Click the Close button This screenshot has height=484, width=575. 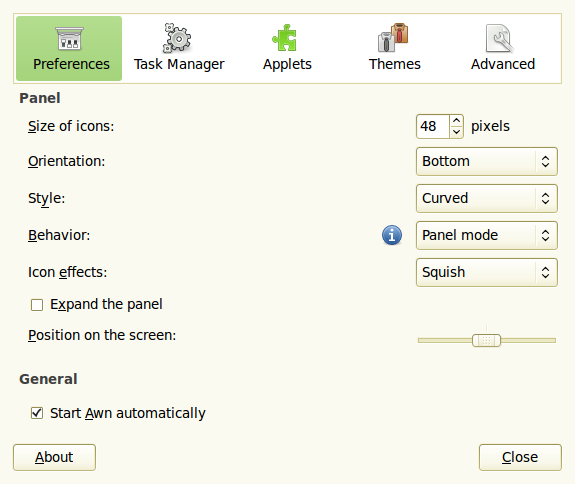click(520, 457)
